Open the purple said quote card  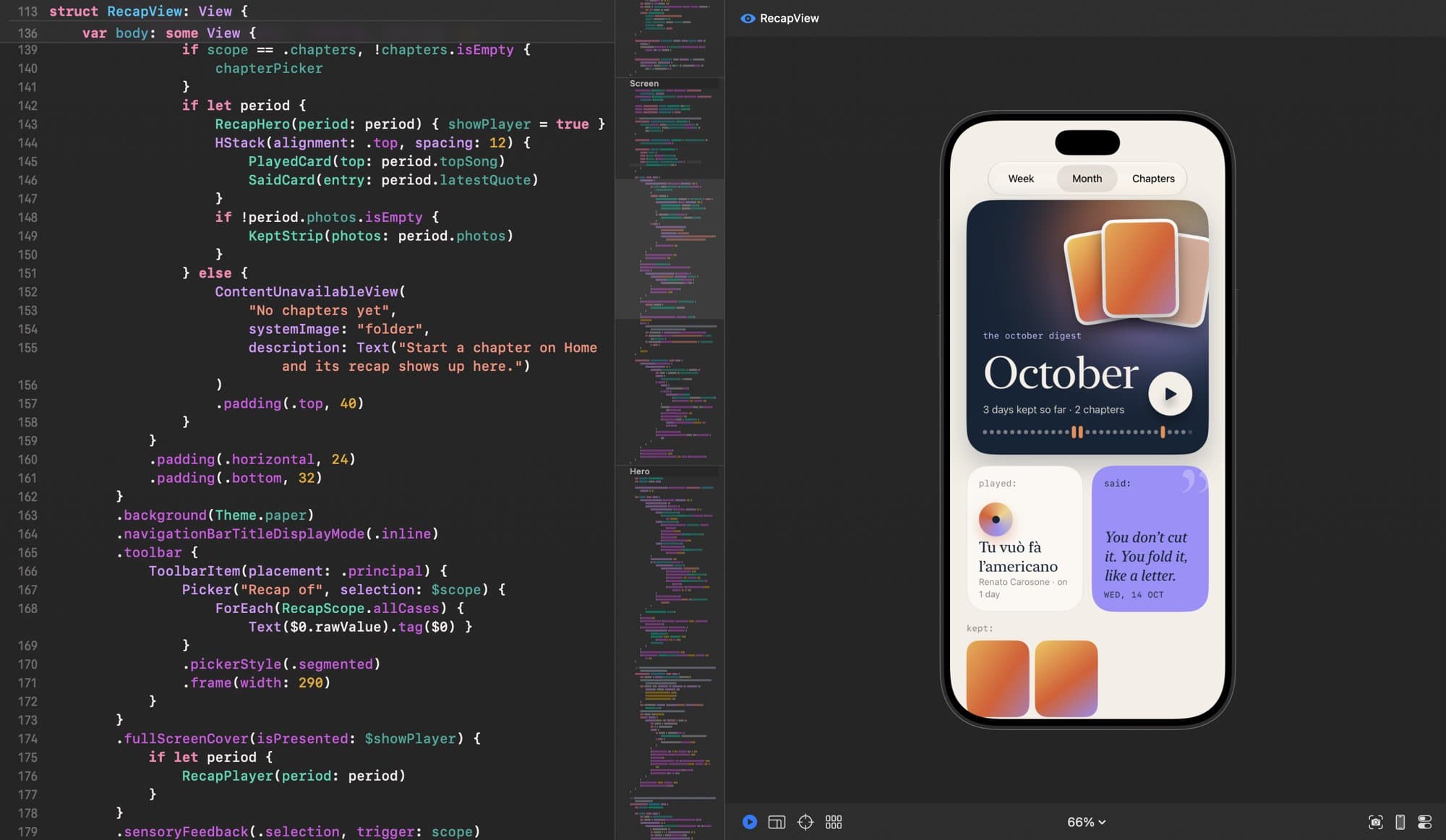click(x=1150, y=539)
